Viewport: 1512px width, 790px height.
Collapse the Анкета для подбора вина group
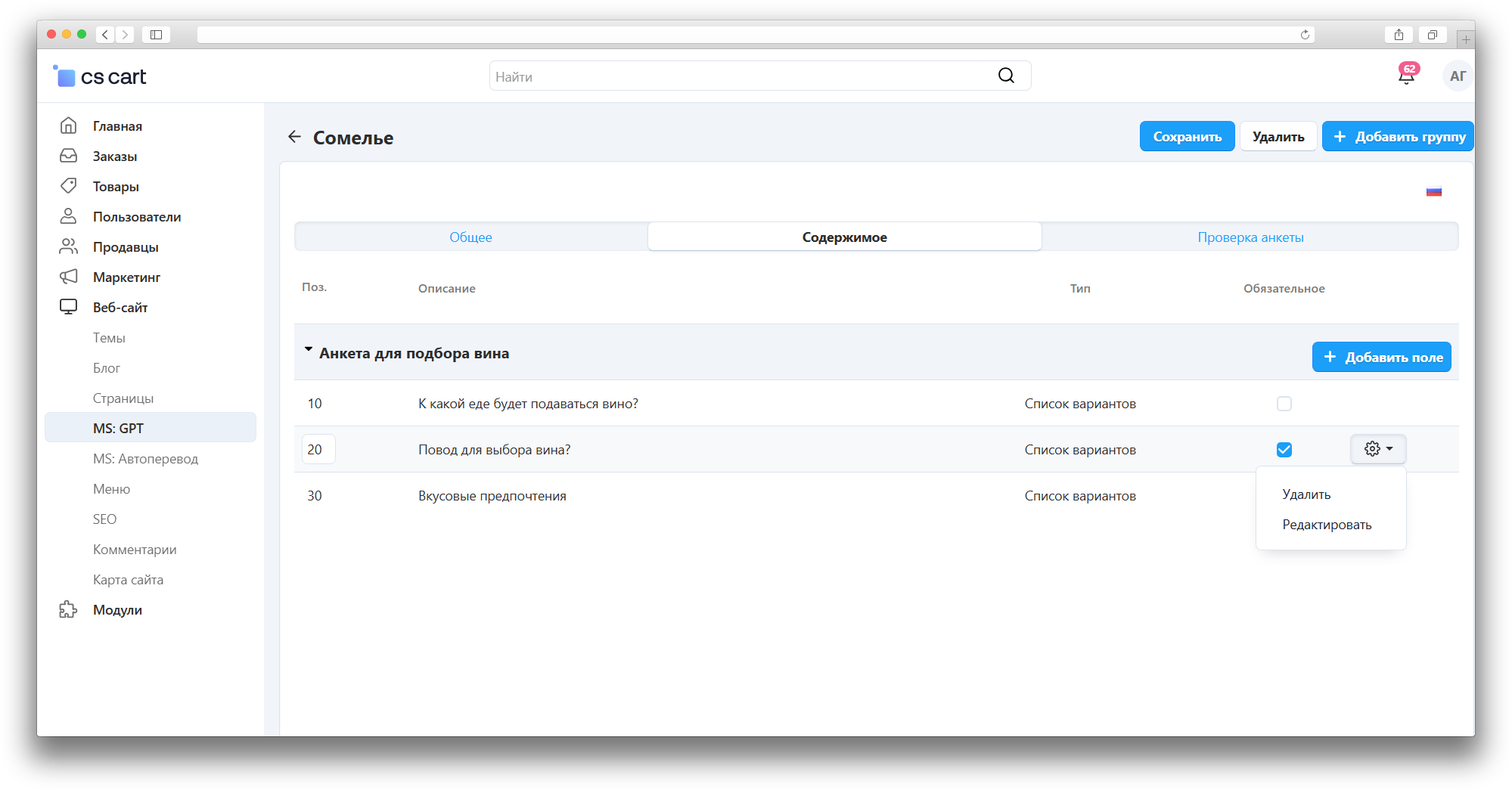coord(309,350)
